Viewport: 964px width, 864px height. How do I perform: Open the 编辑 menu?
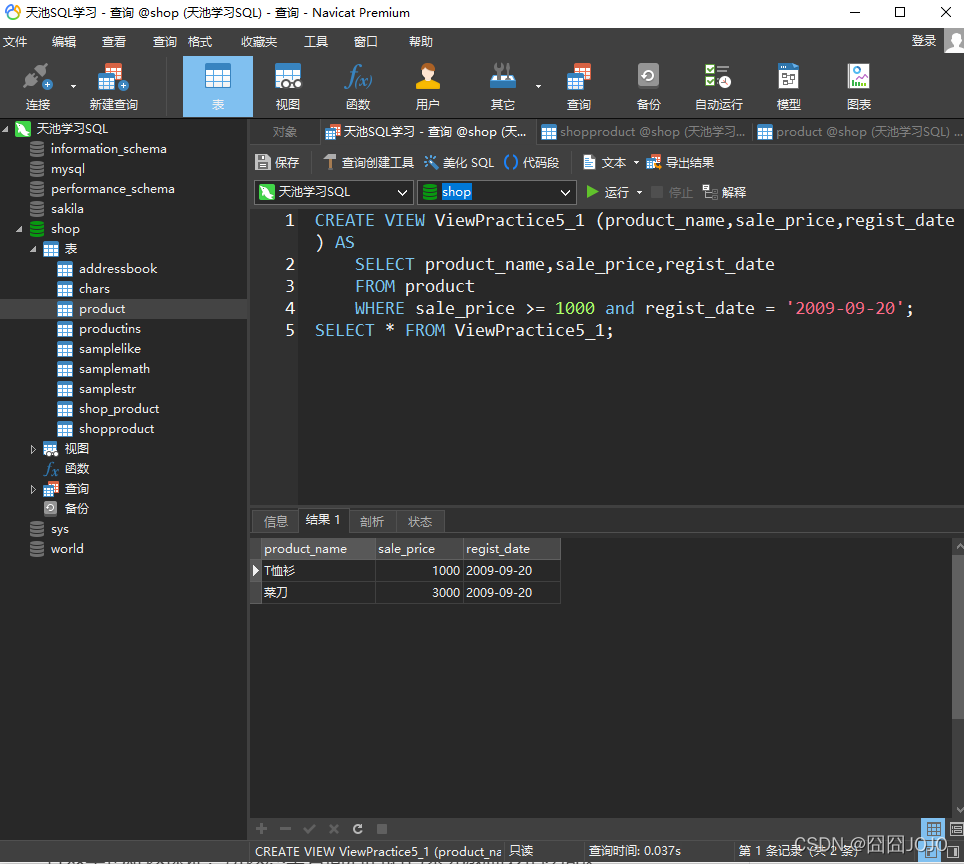(64, 42)
